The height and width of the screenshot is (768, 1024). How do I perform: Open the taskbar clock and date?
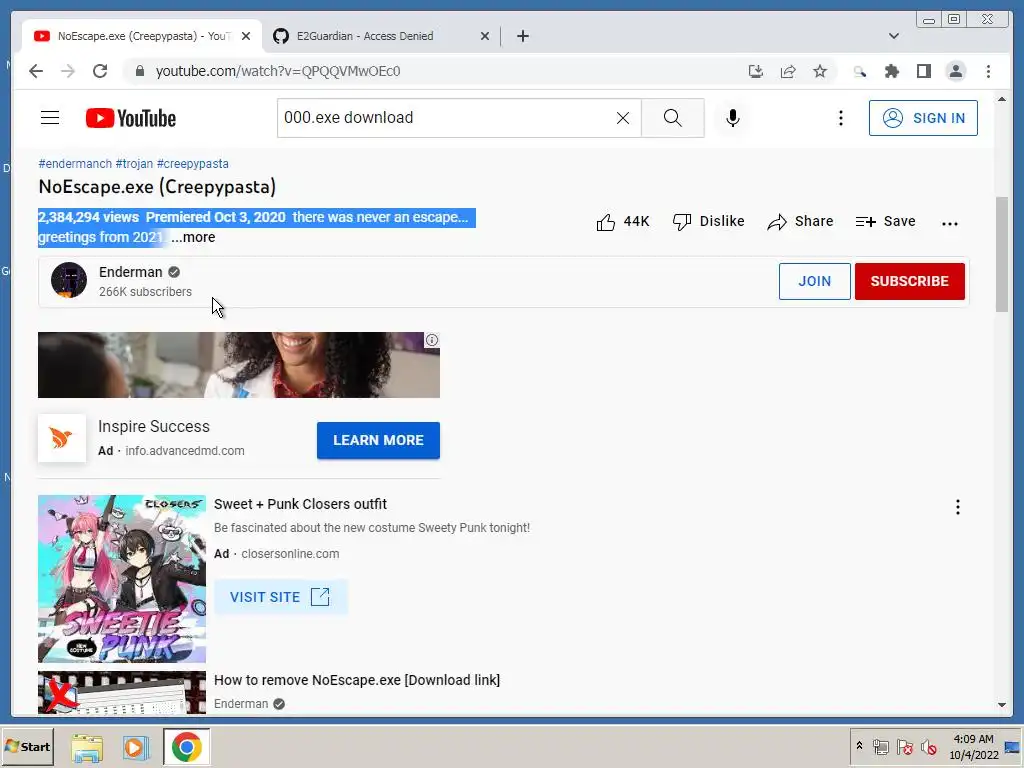(x=974, y=747)
